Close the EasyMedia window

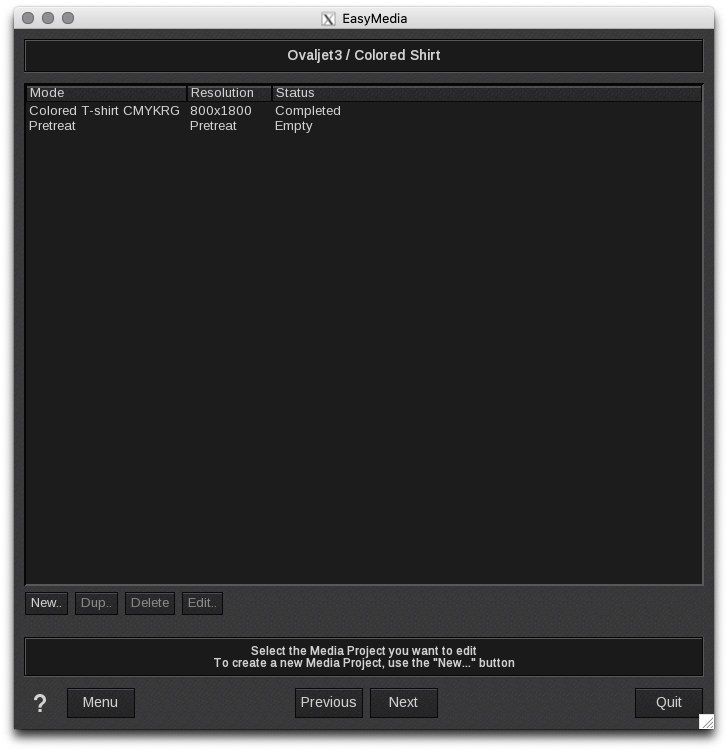[28, 18]
